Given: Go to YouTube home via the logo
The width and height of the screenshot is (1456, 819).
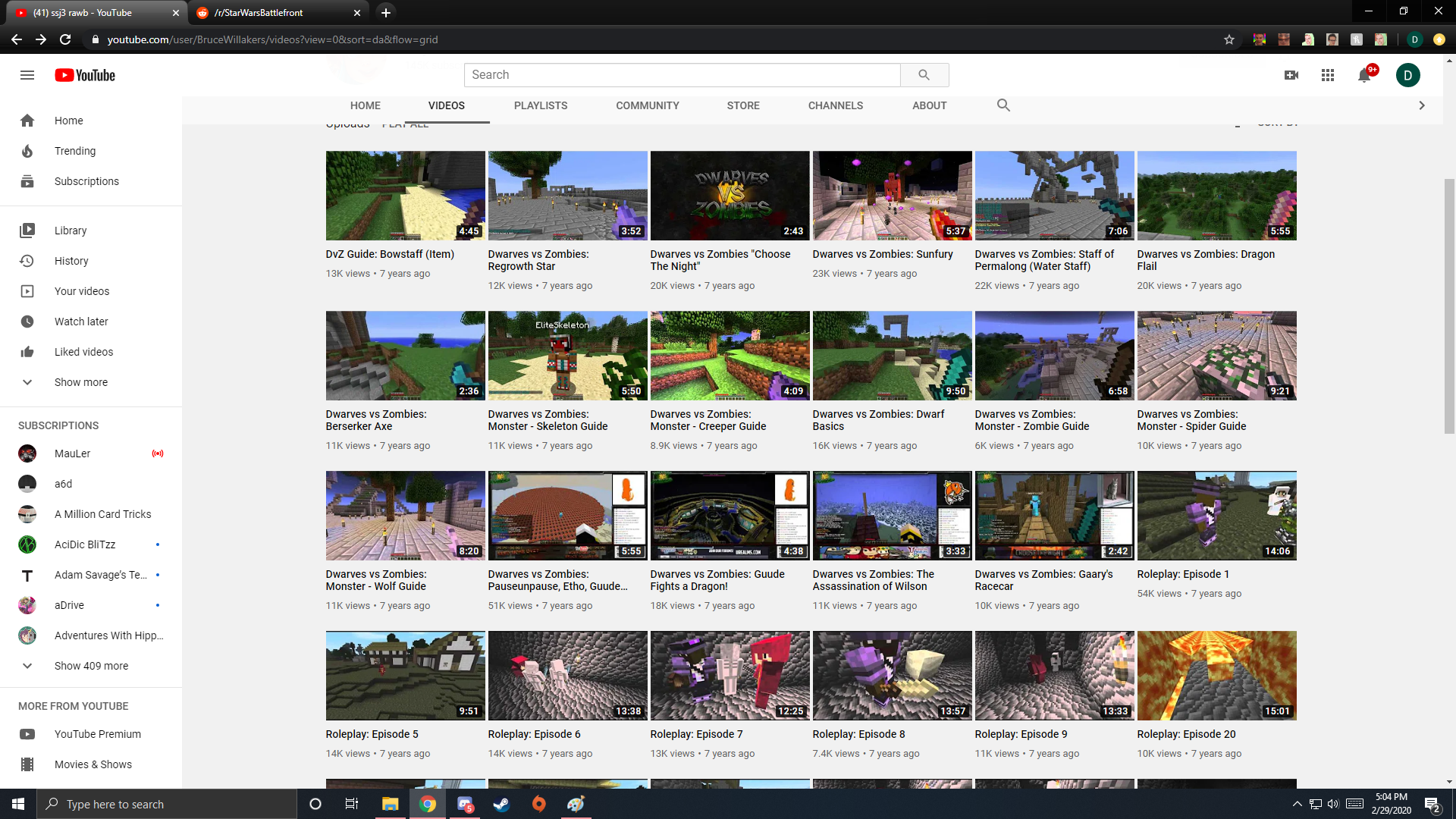Looking at the screenshot, I should [x=85, y=75].
